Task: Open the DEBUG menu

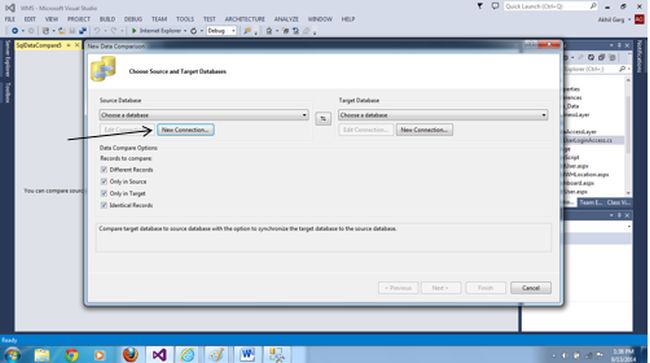Action: pos(133,19)
